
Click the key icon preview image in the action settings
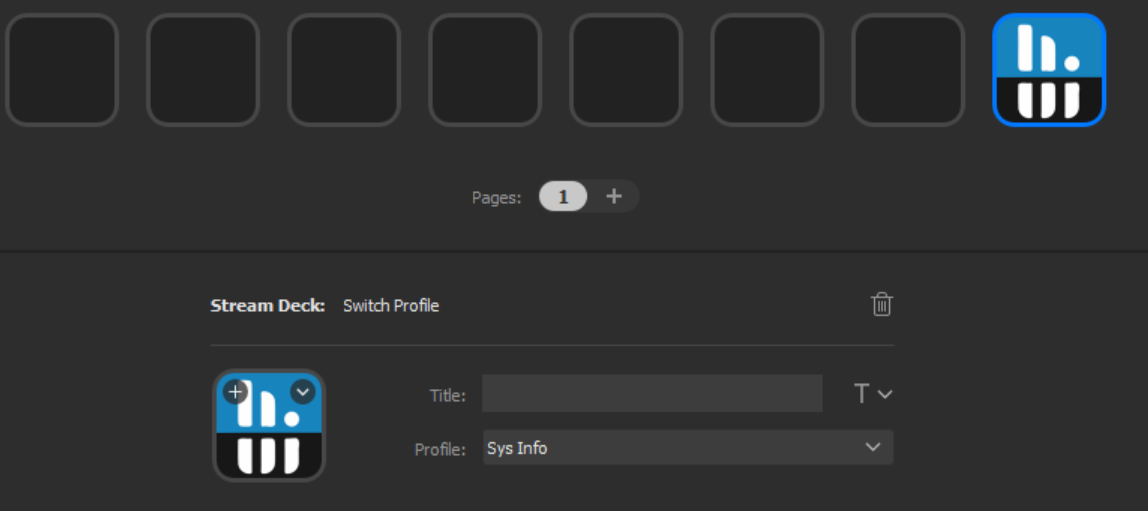[x=269, y=425]
